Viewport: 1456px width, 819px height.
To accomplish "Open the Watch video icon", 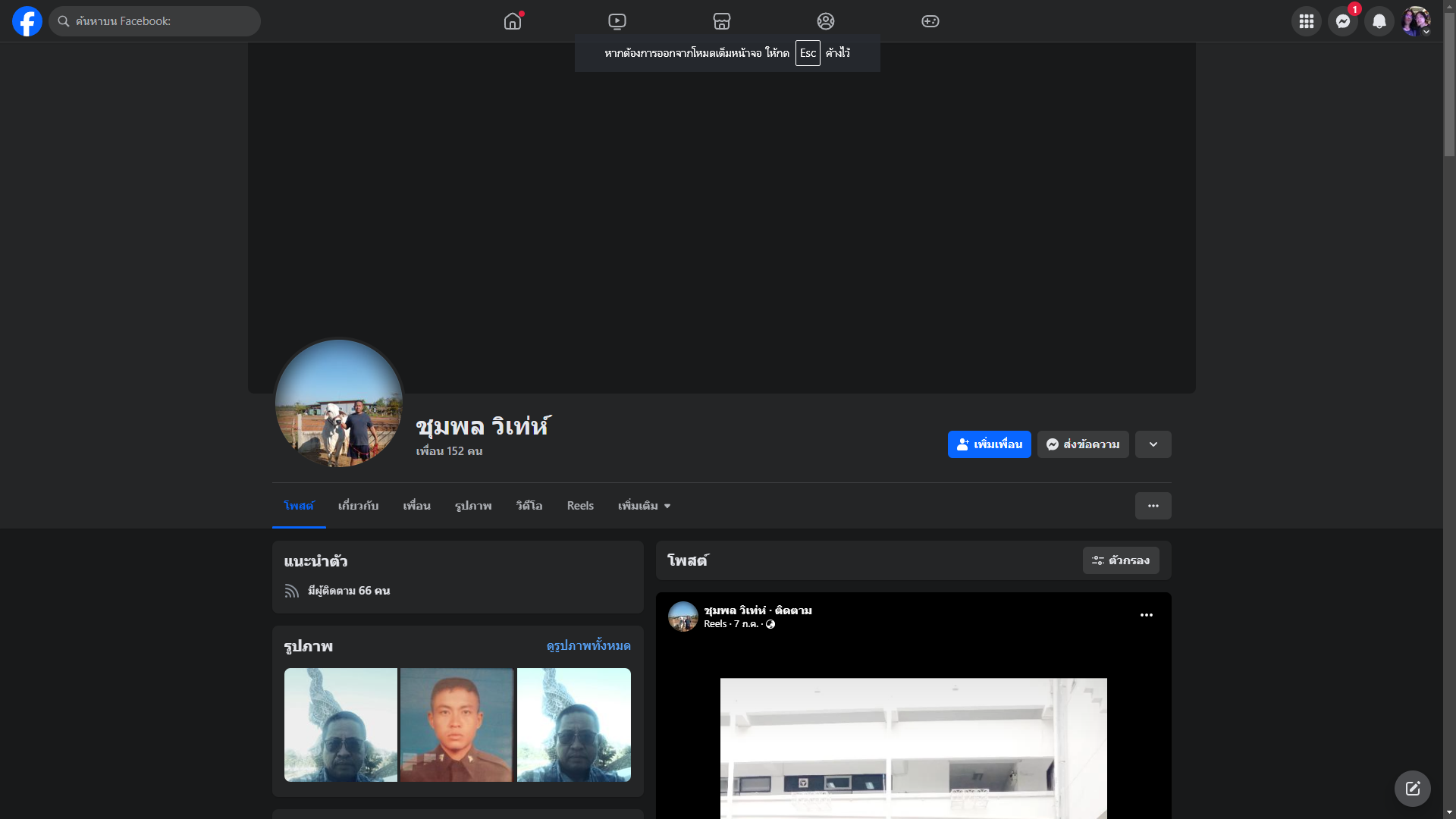I will tap(617, 21).
